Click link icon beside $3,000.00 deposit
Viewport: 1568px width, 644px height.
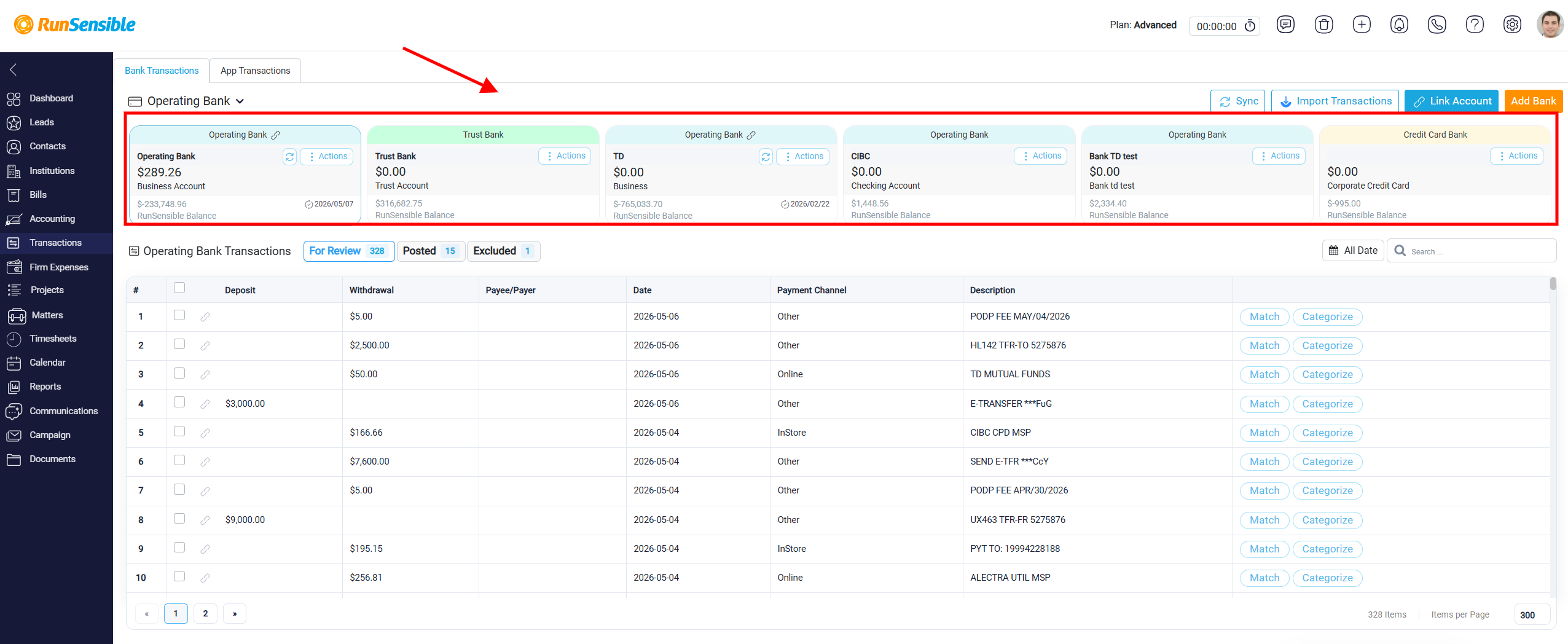tap(205, 404)
